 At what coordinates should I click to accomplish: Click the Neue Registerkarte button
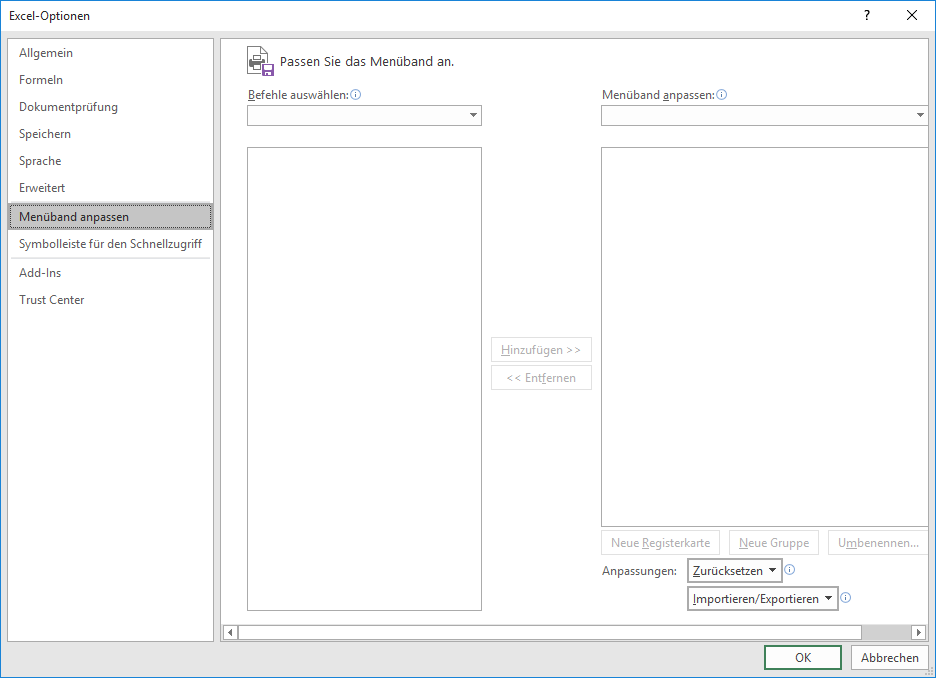[660, 543]
